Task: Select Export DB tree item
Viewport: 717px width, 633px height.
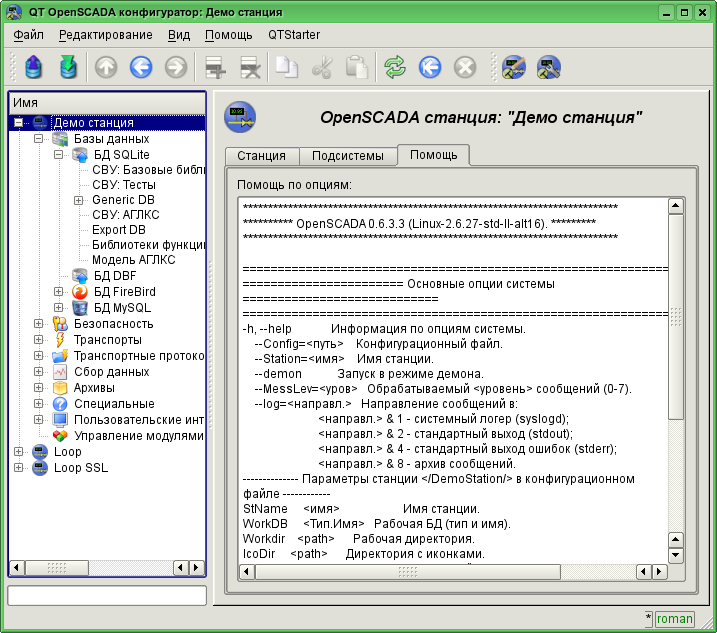Action: pyautogui.click(x=119, y=230)
